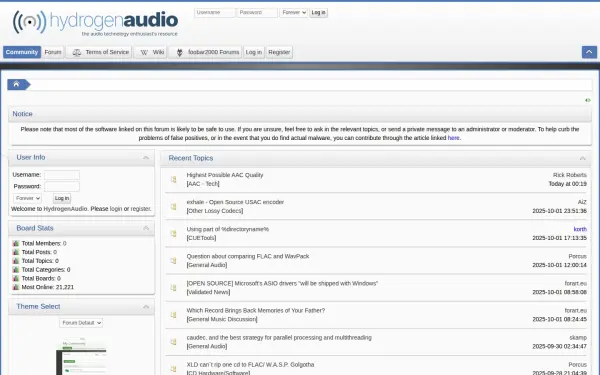The image size is (600, 375).
Task: Click the theme preview thumbnail
Action: [x=82, y=356]
